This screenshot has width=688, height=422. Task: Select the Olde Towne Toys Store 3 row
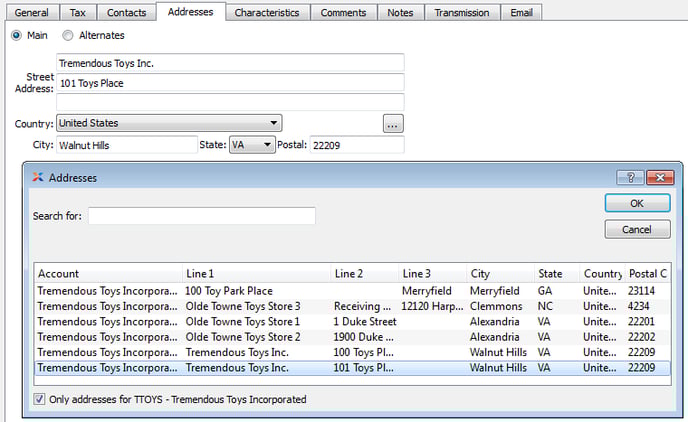[352, 306]
